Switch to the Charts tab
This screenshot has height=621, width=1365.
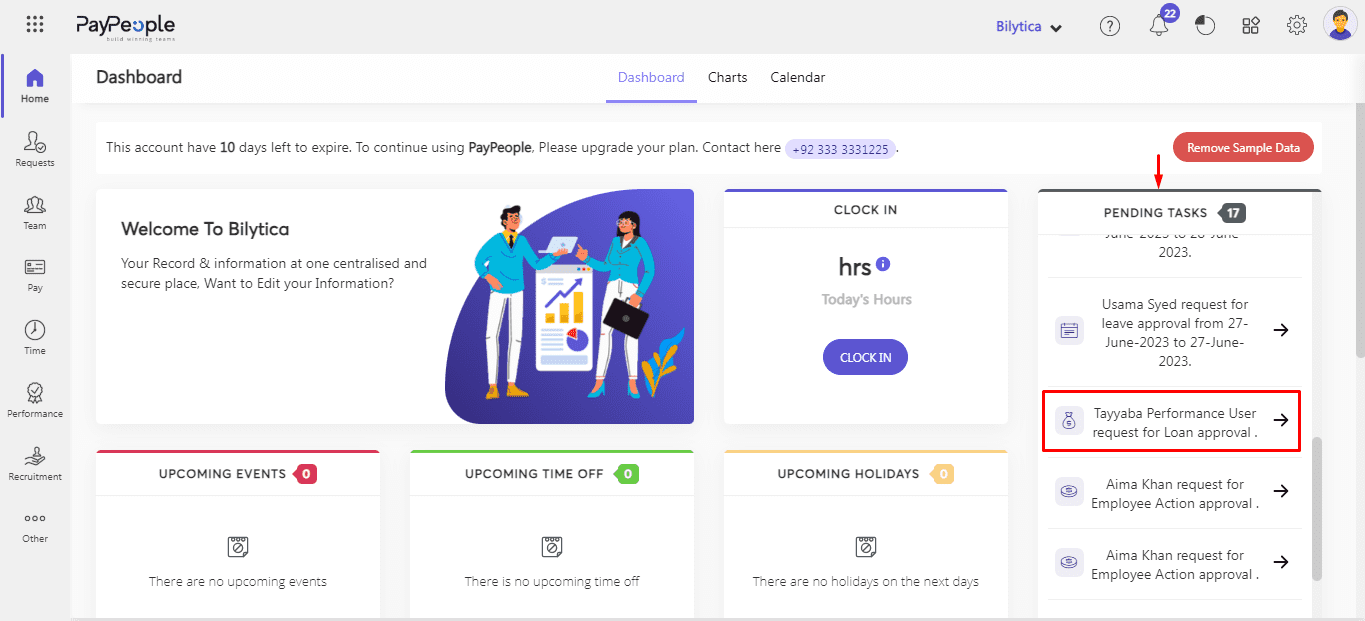coord(727,77)
